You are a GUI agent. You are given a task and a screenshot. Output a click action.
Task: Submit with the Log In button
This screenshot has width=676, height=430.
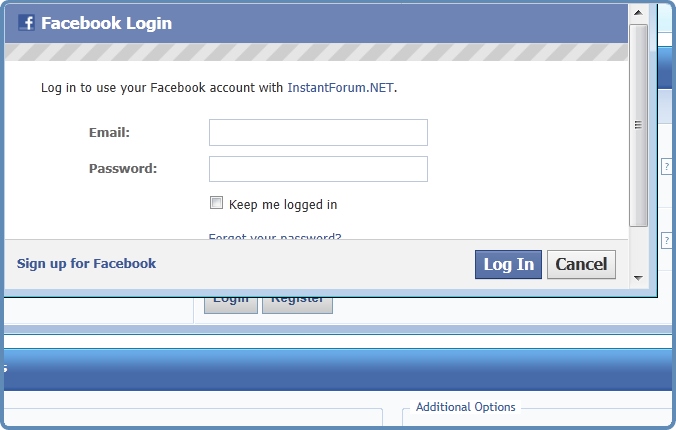(508, 264)
